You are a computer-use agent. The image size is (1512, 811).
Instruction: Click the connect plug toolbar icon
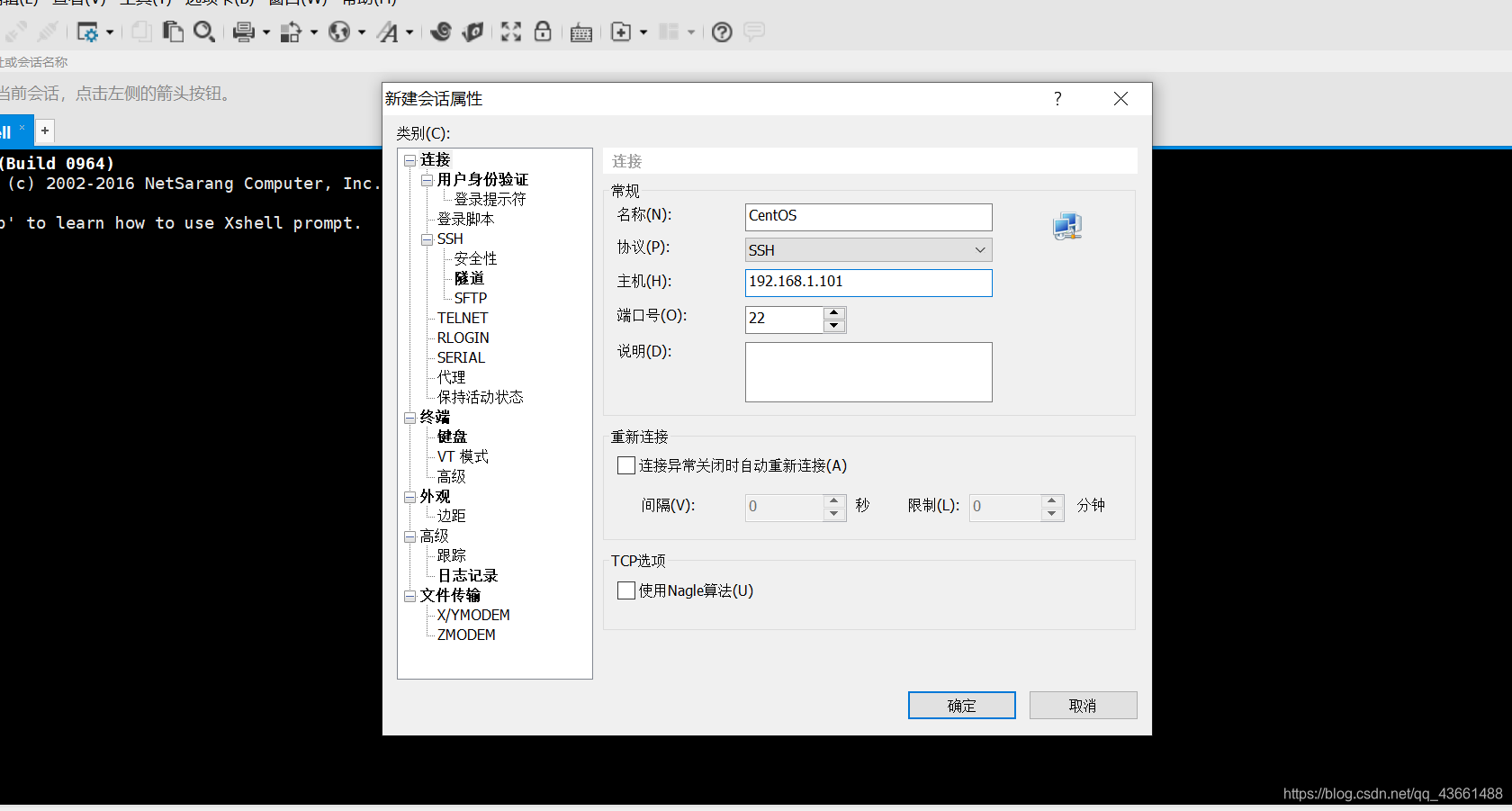(x=16, y=32)
